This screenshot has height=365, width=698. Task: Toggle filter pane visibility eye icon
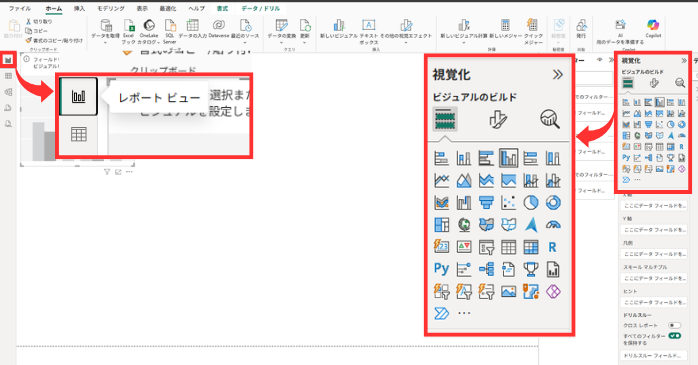[x=600, y=60]
